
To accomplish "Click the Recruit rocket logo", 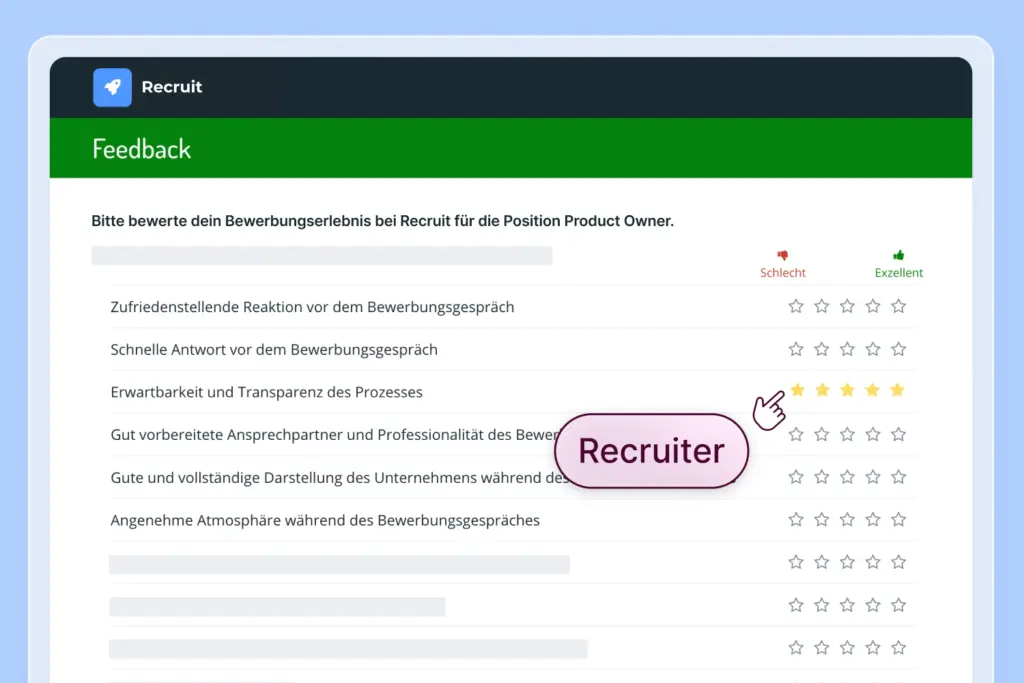I will pyautogui.click(x=112, y=87).
